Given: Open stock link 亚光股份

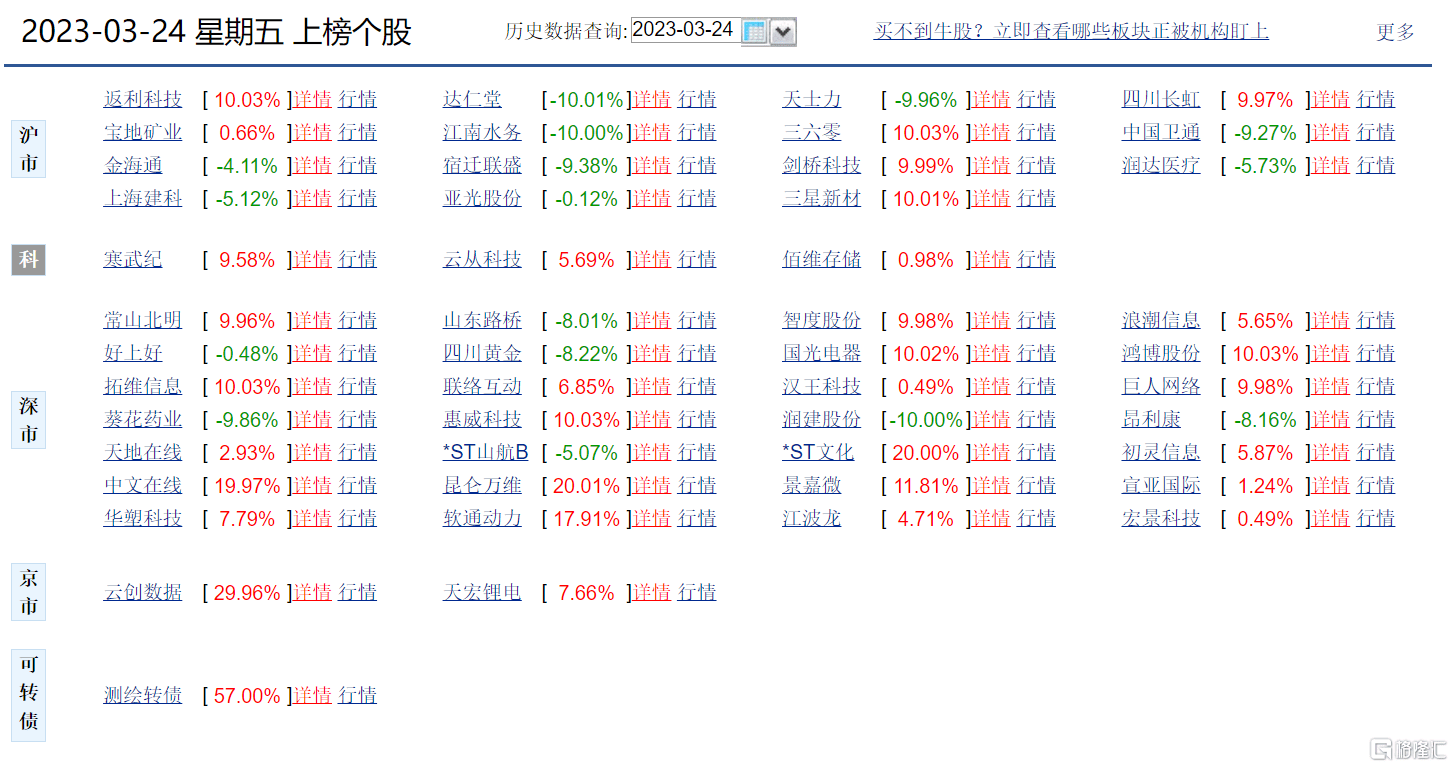Looking at the screenshot, I should coord(482,199).
